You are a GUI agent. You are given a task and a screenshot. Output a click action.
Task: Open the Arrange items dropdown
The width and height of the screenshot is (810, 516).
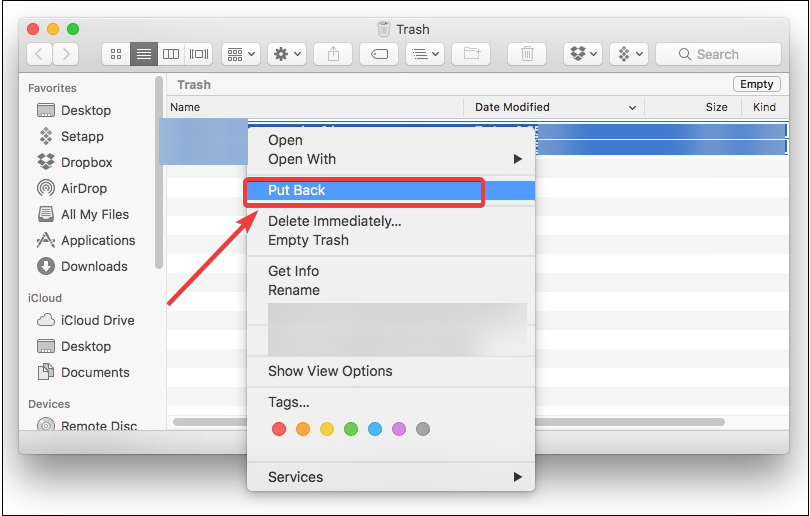240,54
